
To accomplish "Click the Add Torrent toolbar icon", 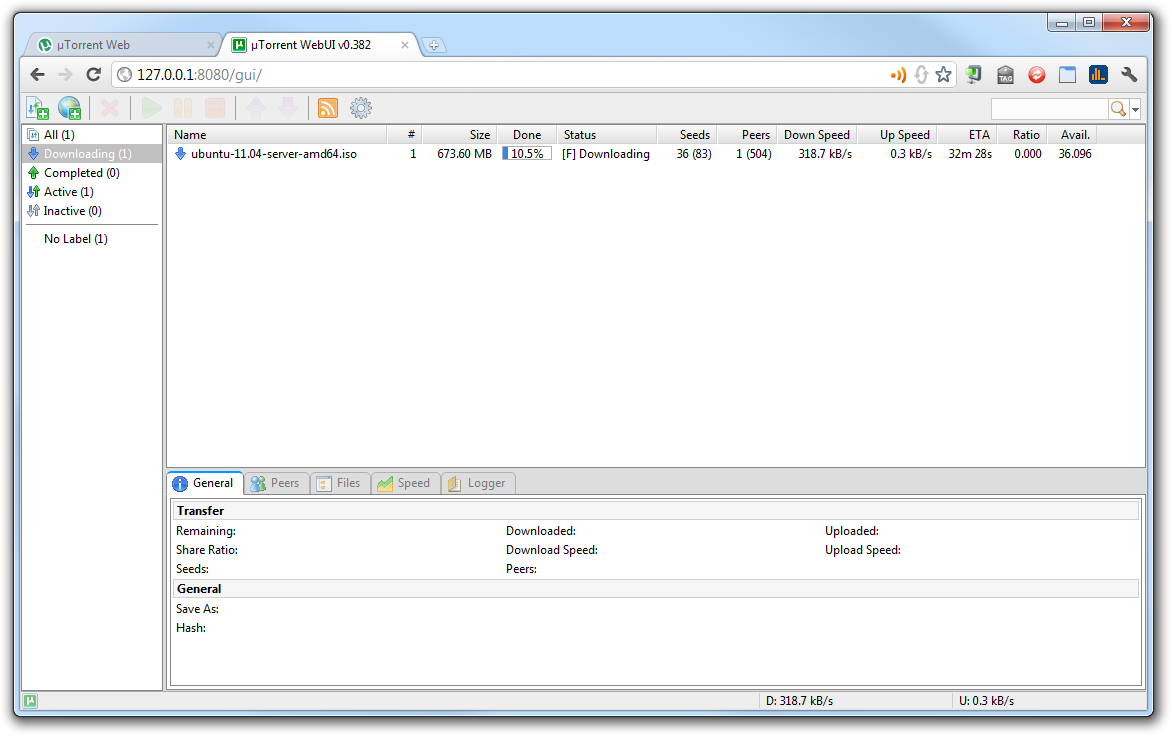I will pyautogui.click(x=37, y=108).
